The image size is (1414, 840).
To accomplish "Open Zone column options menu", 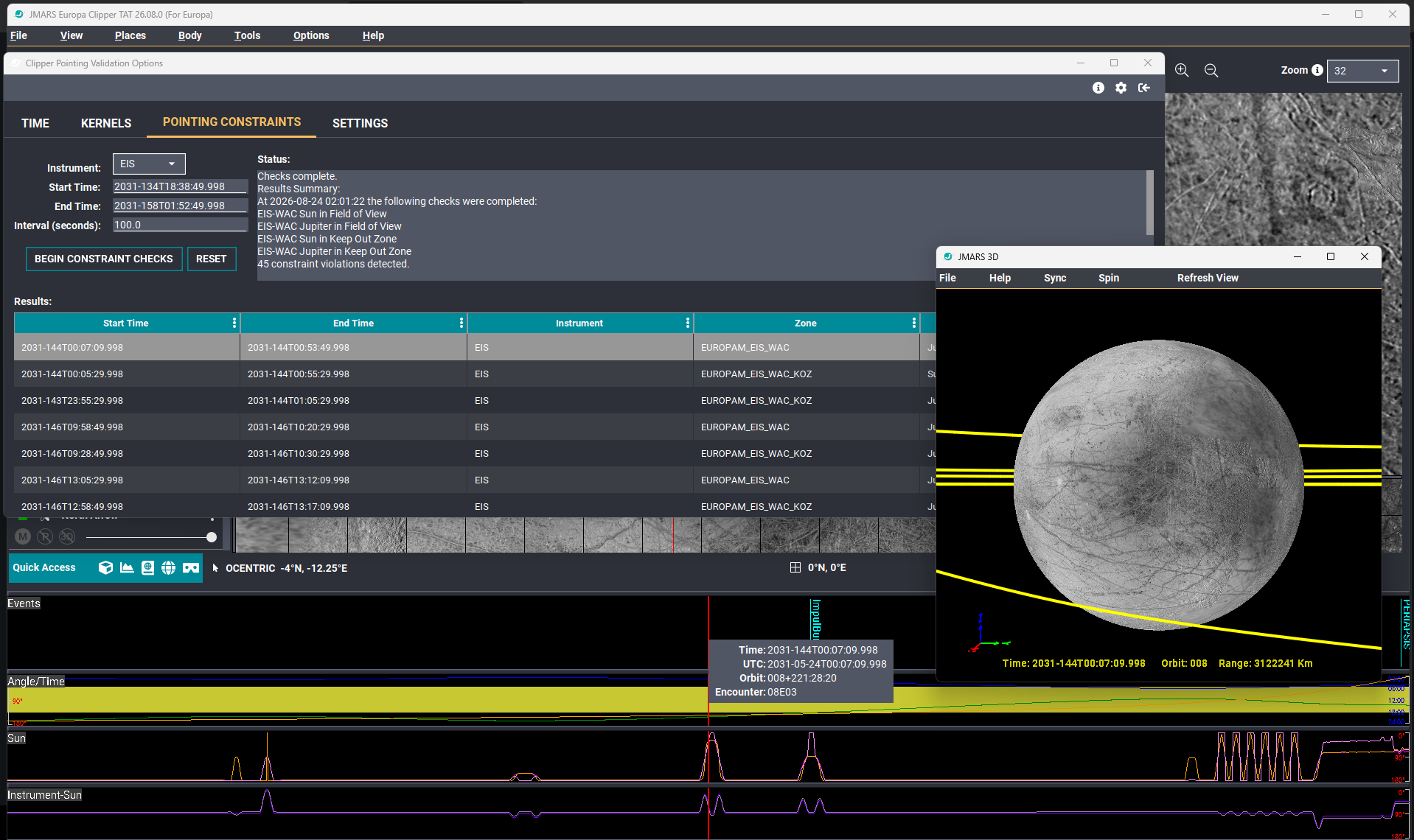I will pos(914,323).
